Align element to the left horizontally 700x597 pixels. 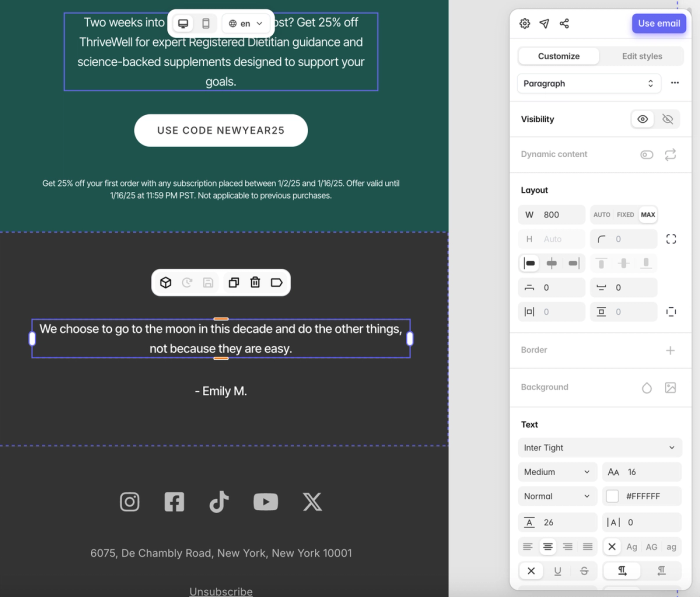[x=529, y=263]
